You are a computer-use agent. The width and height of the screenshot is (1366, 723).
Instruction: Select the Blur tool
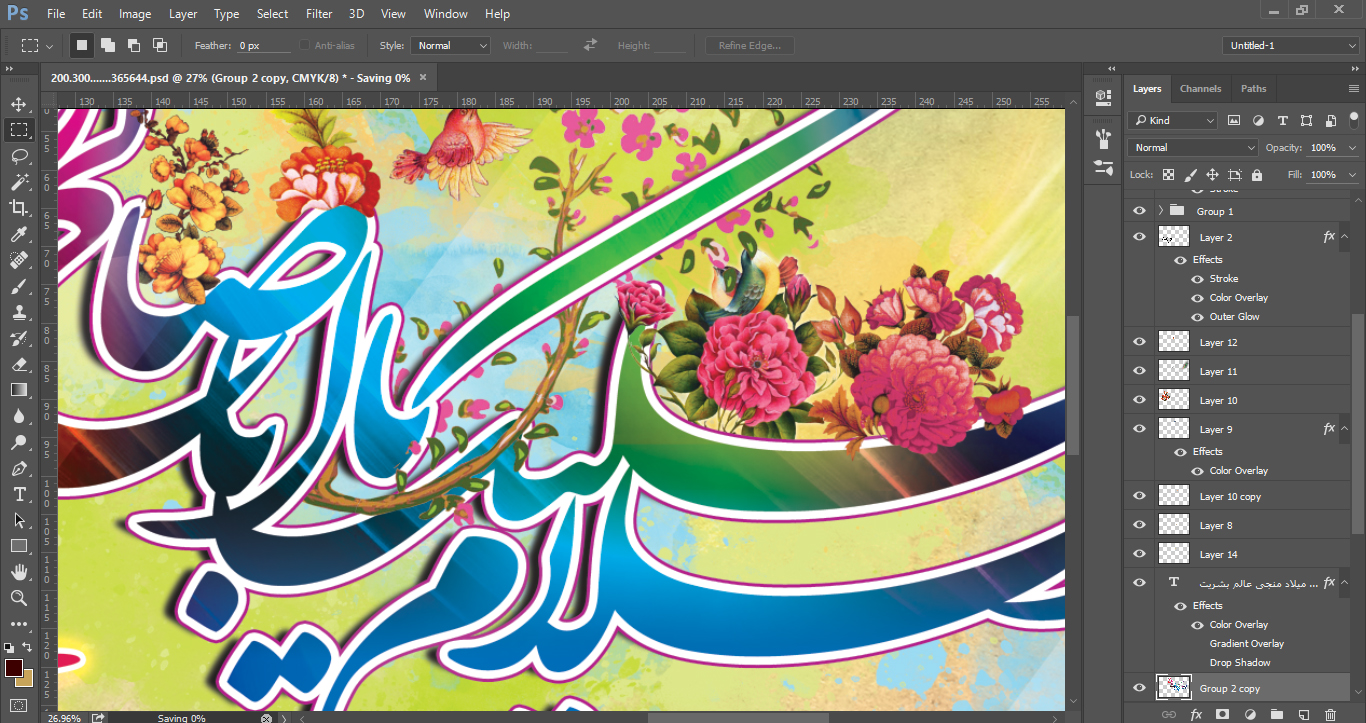point(19,416)
